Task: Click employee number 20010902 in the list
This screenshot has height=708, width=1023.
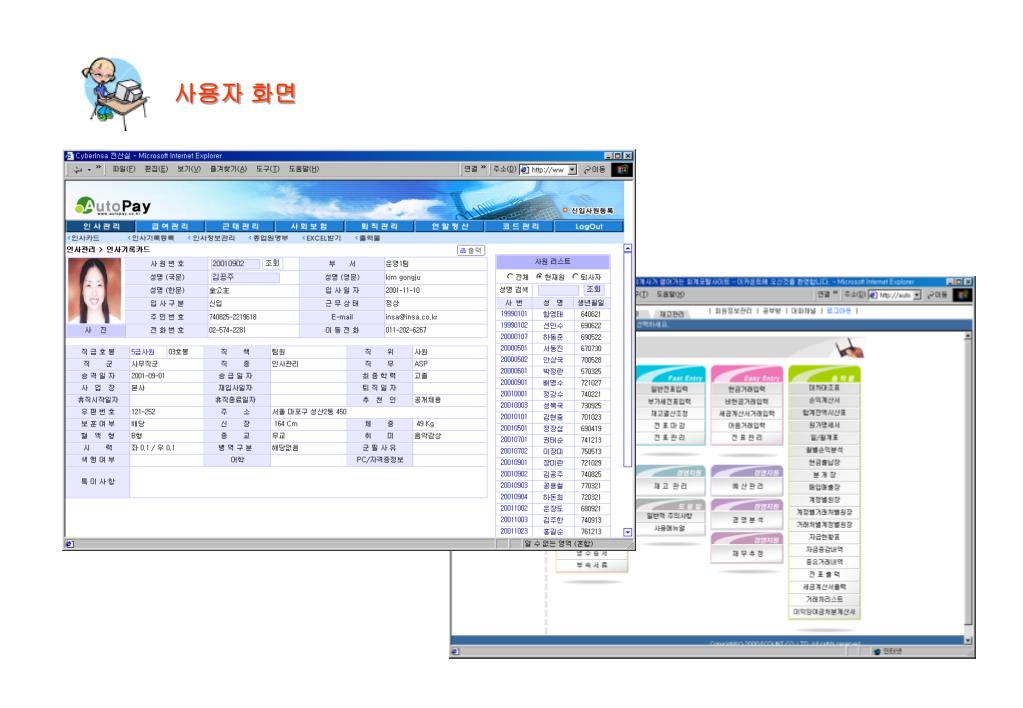Action: coord(514,474)
